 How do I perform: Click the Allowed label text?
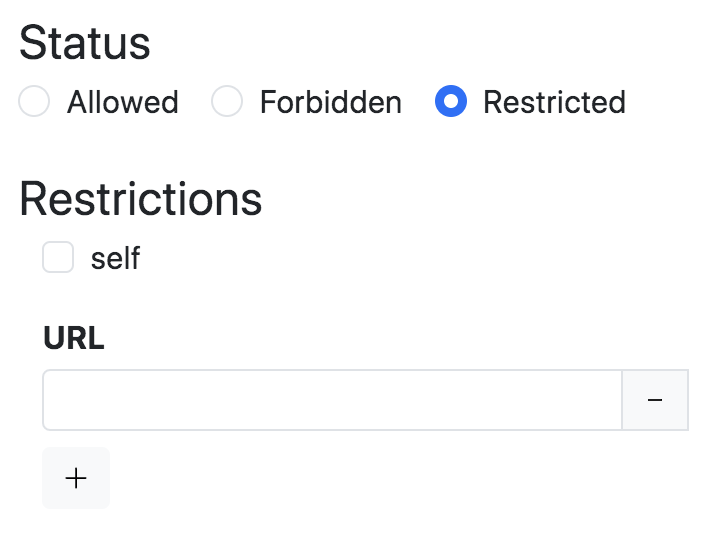(122, 102)
